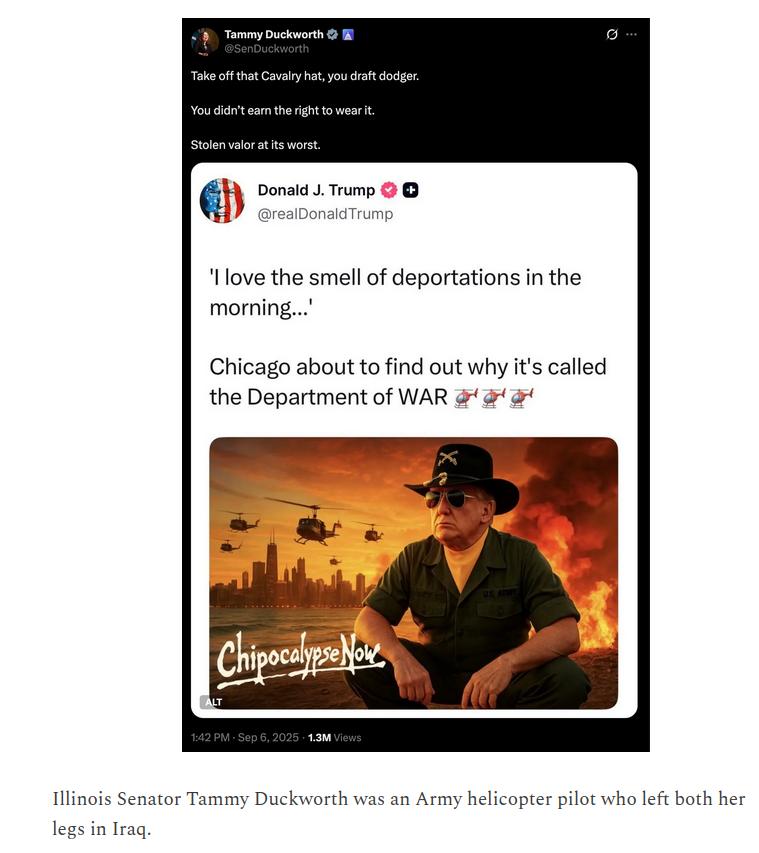Open the @SenDuckworth handle link

pos(266,48)
